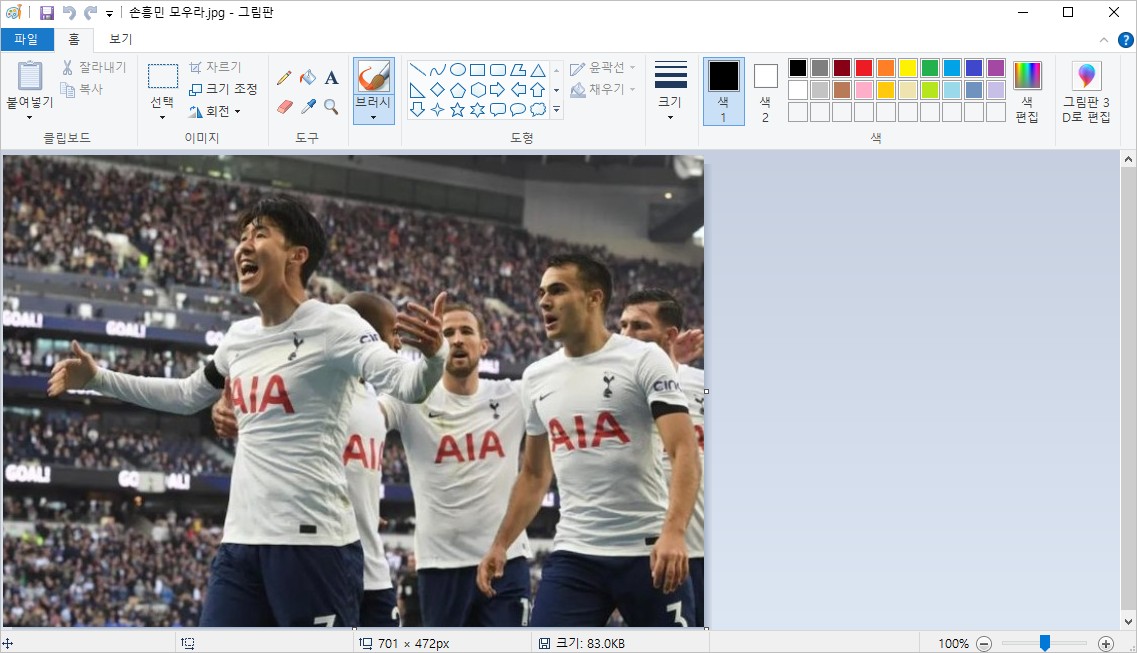The image size is (1137, 653).
Task: Open Edit colors (색 편집)
Action: [x=1027, y=92]
